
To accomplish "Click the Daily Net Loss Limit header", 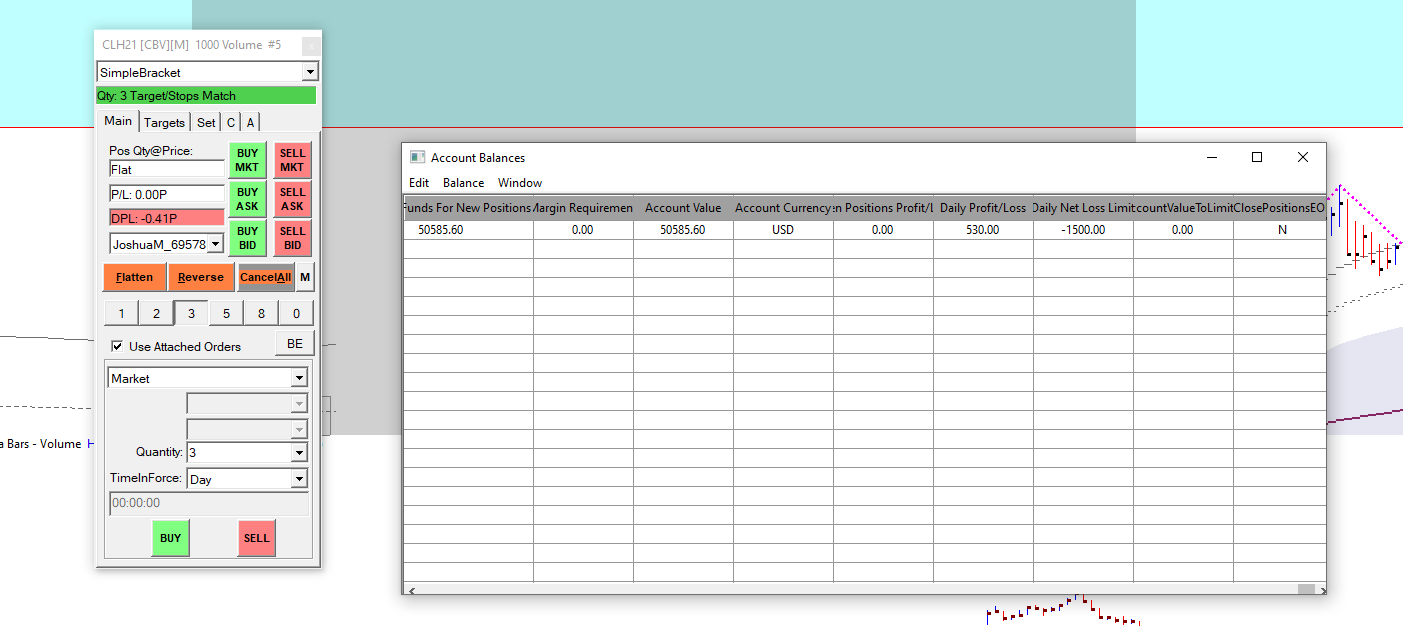I will pos(1083,208).
